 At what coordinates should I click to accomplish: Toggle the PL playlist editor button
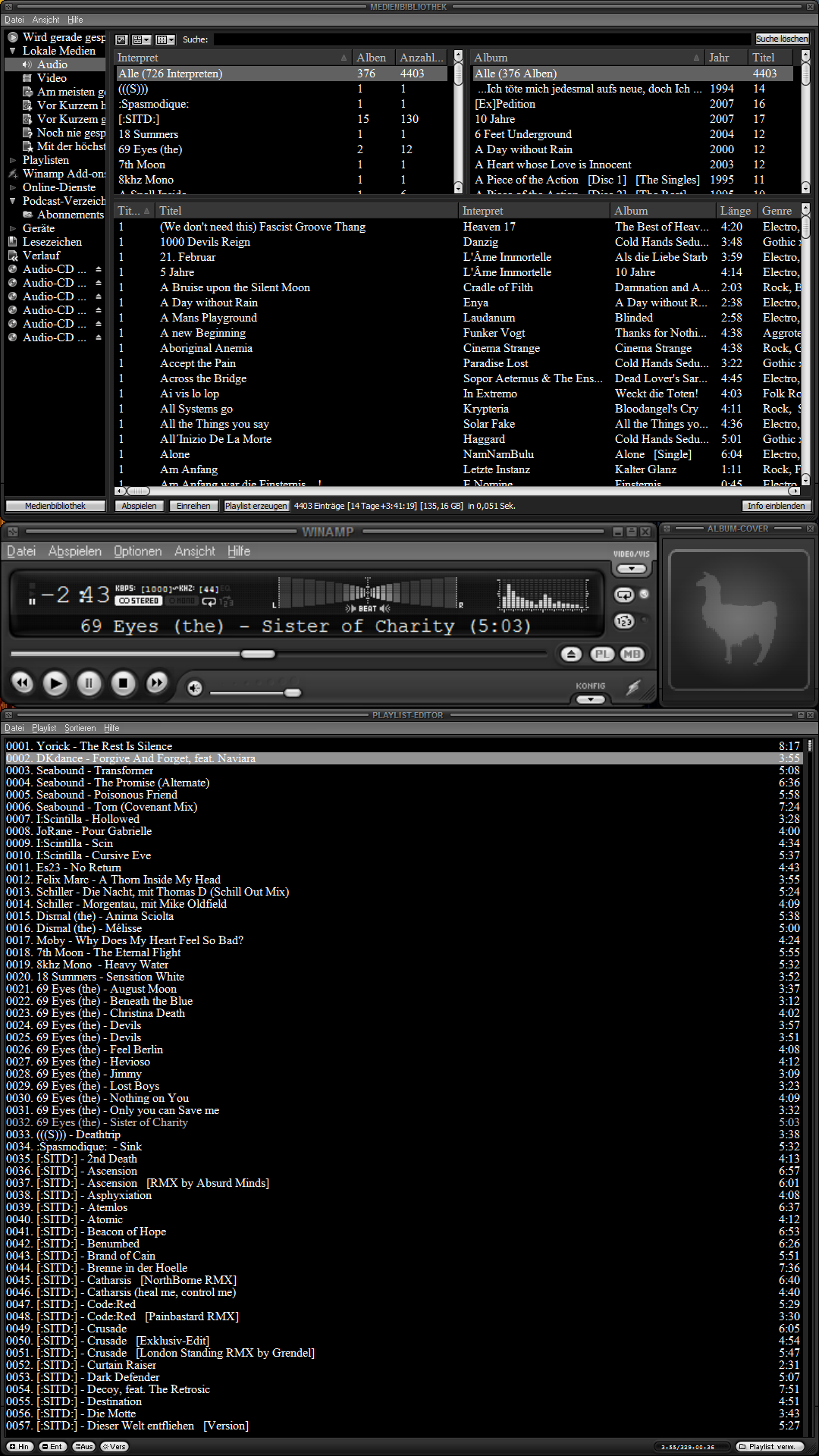(x=602, y=654)
